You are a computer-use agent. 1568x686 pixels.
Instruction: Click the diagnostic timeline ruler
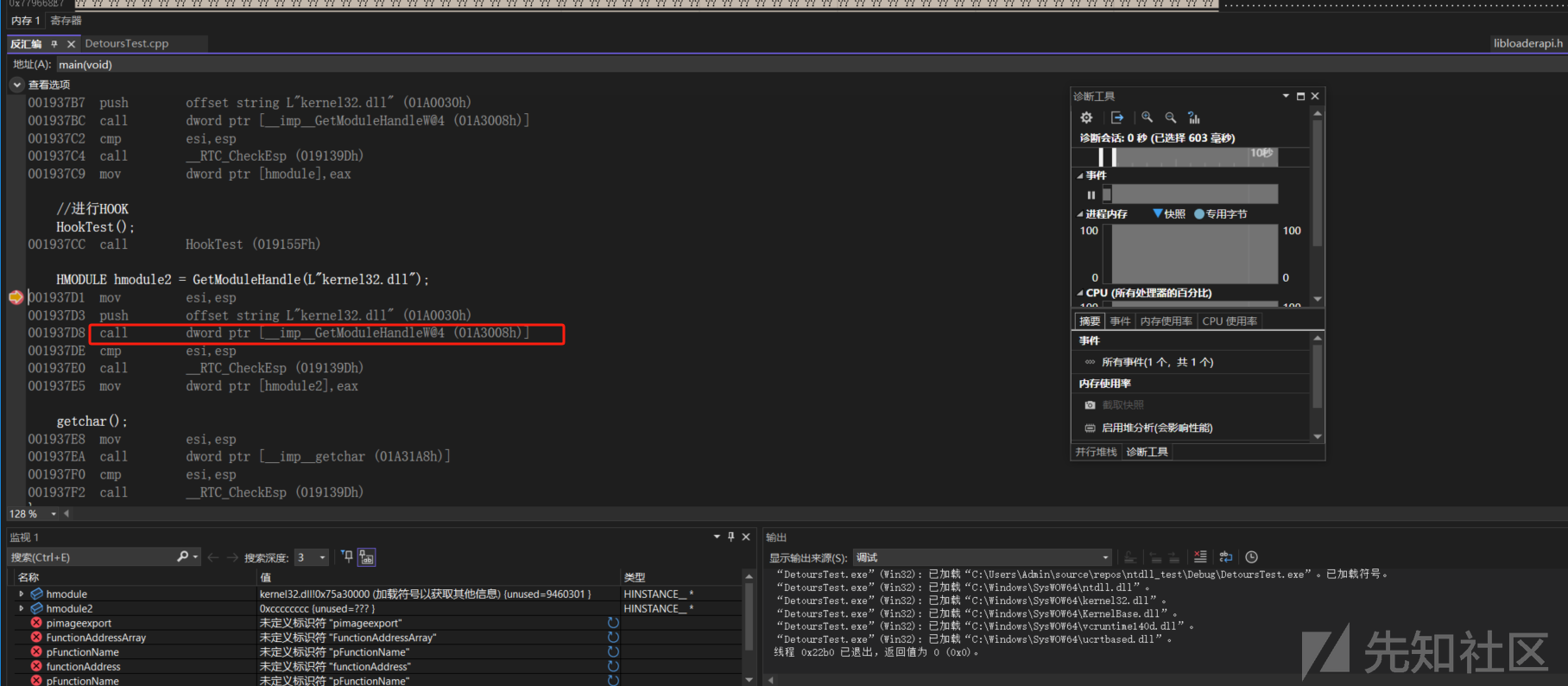click(x=1191, y=156)
